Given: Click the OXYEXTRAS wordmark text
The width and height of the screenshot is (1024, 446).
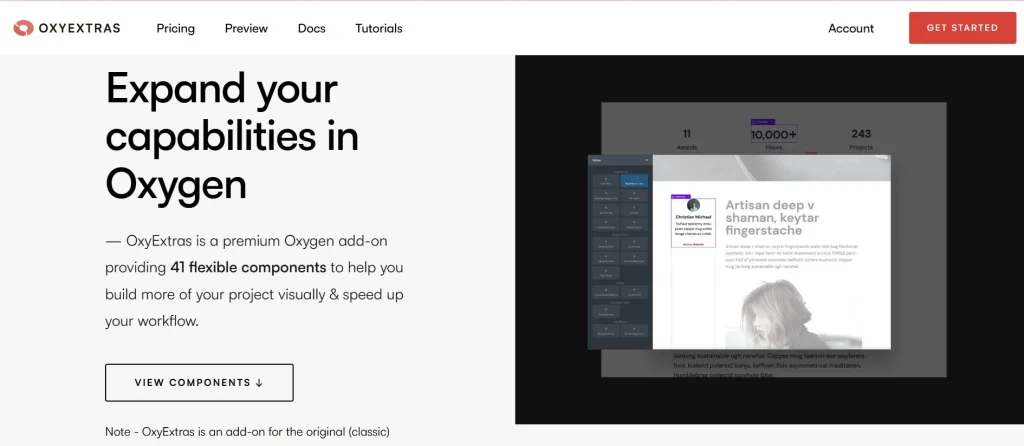Looking at the screenshot, I should pyautogui.click(x=79, y=28).
